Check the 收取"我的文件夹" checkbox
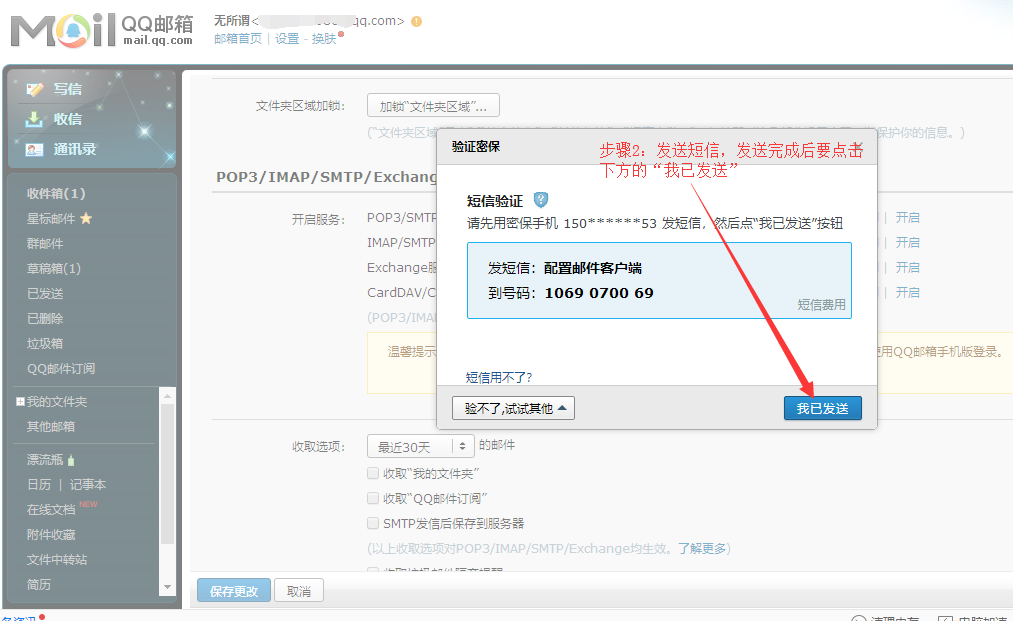This screenshot has height=621, width=1013. (373, 473)
